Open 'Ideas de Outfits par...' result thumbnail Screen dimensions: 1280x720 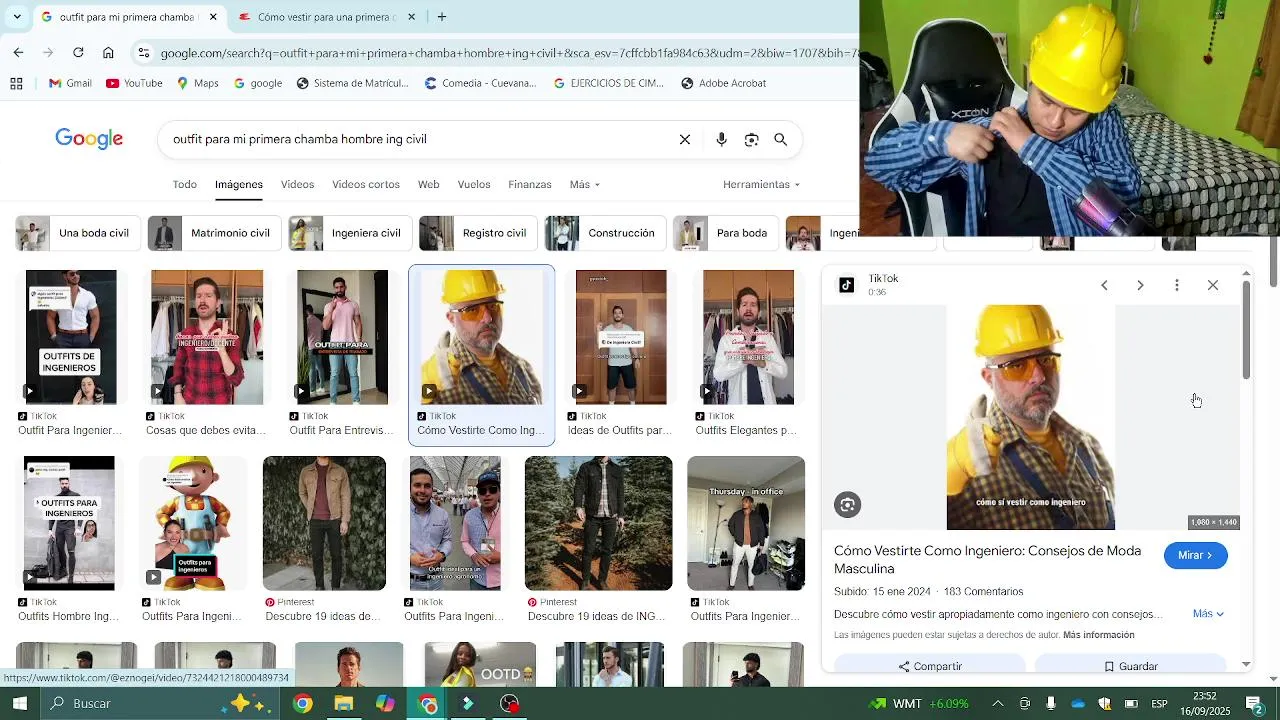[621, 337]
